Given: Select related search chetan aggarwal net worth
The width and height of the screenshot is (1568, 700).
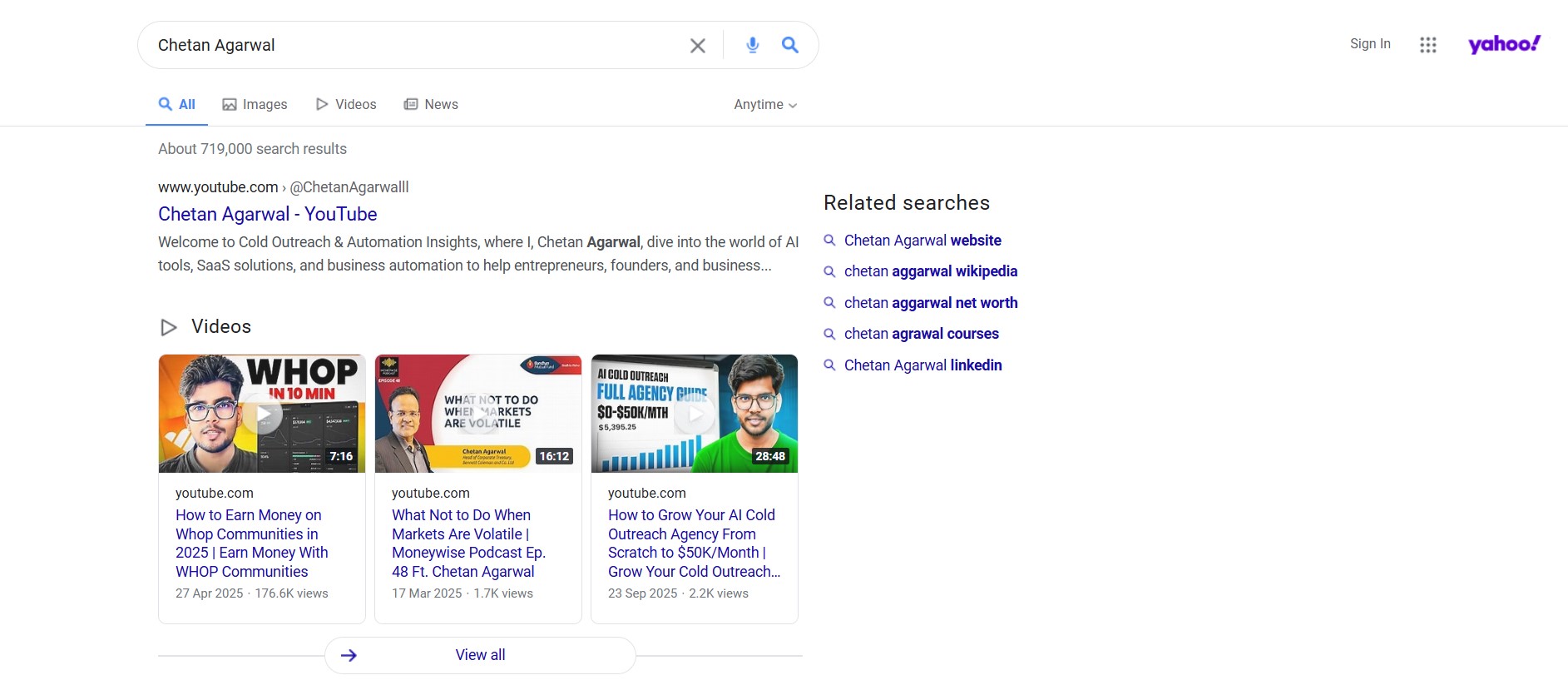Looking at the screenshot, I should [x=931, y=303].
